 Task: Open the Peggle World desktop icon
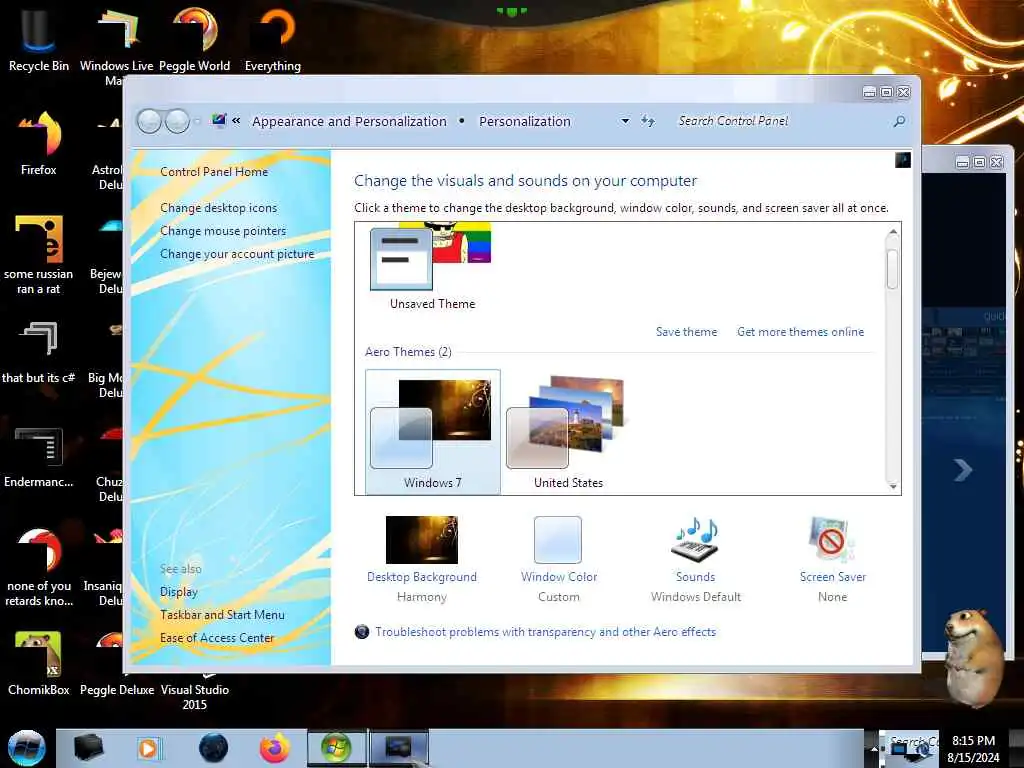click(x=195, y=38)
